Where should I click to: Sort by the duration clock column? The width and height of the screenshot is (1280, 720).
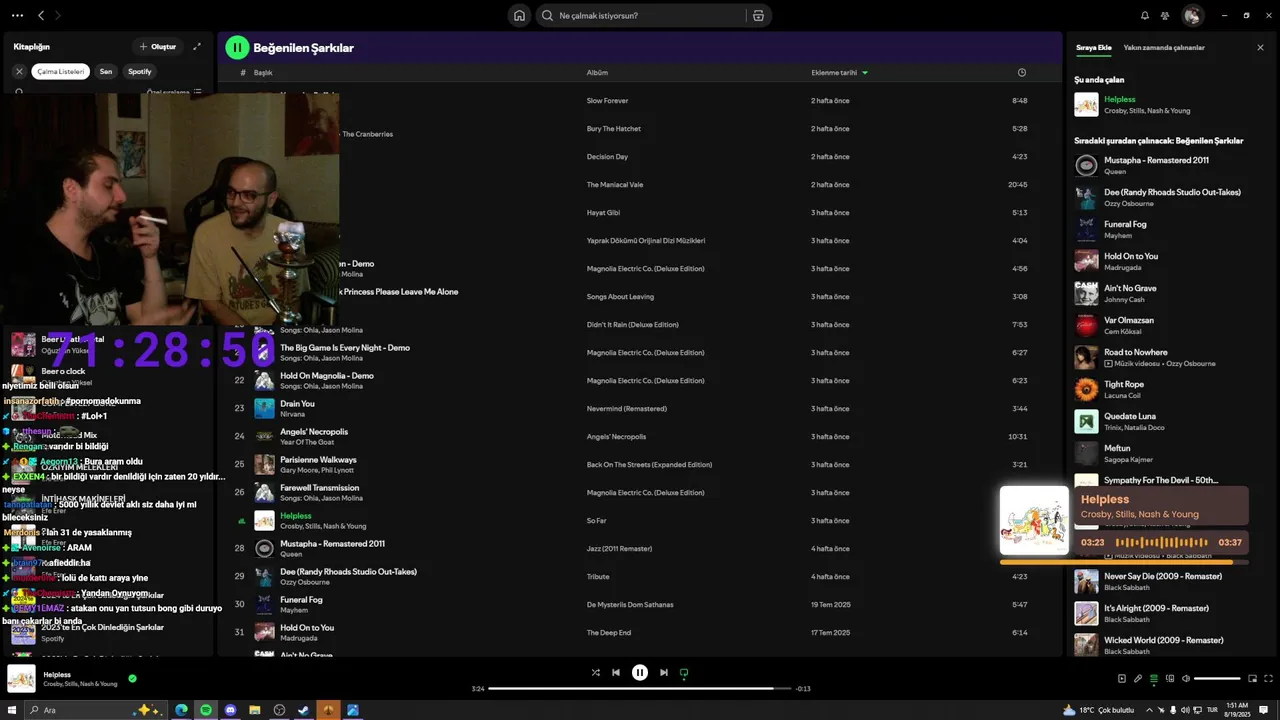[1021, 72]
